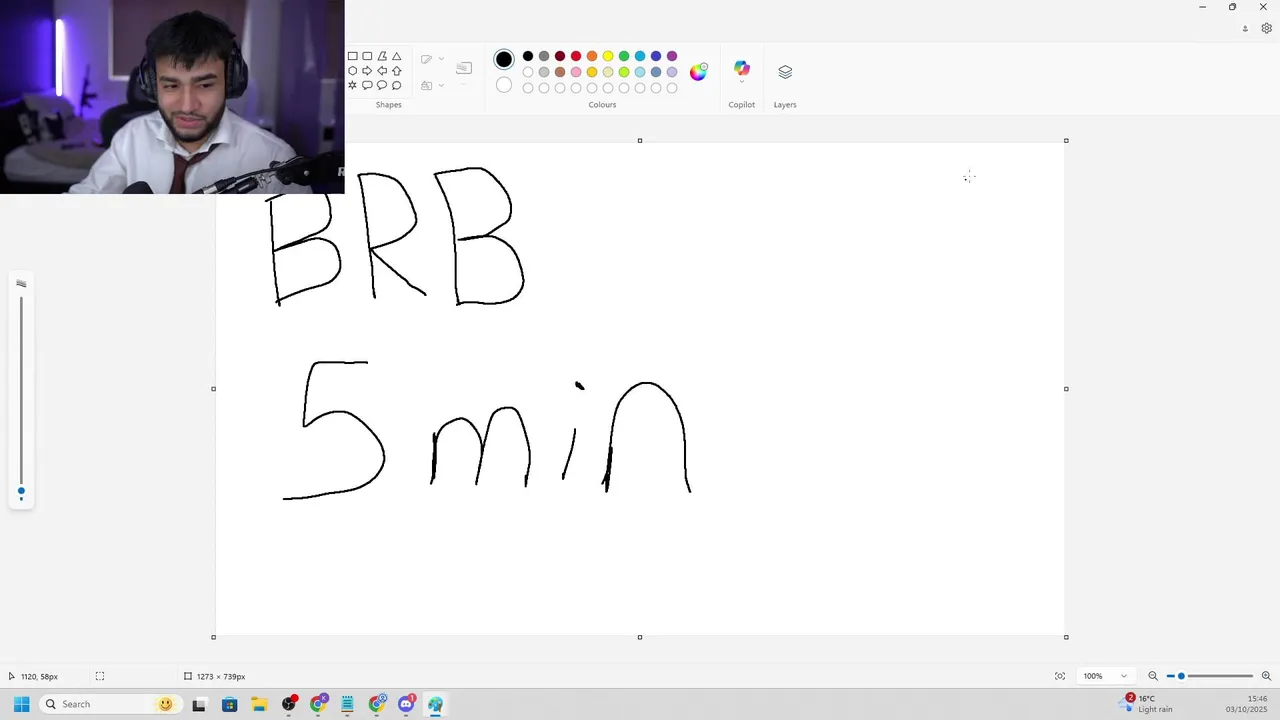Screen dimensions: 1280x720
Task: Expand the shape fill dropdown arrow
Action: pyautogui.click(x=441, y=85)
